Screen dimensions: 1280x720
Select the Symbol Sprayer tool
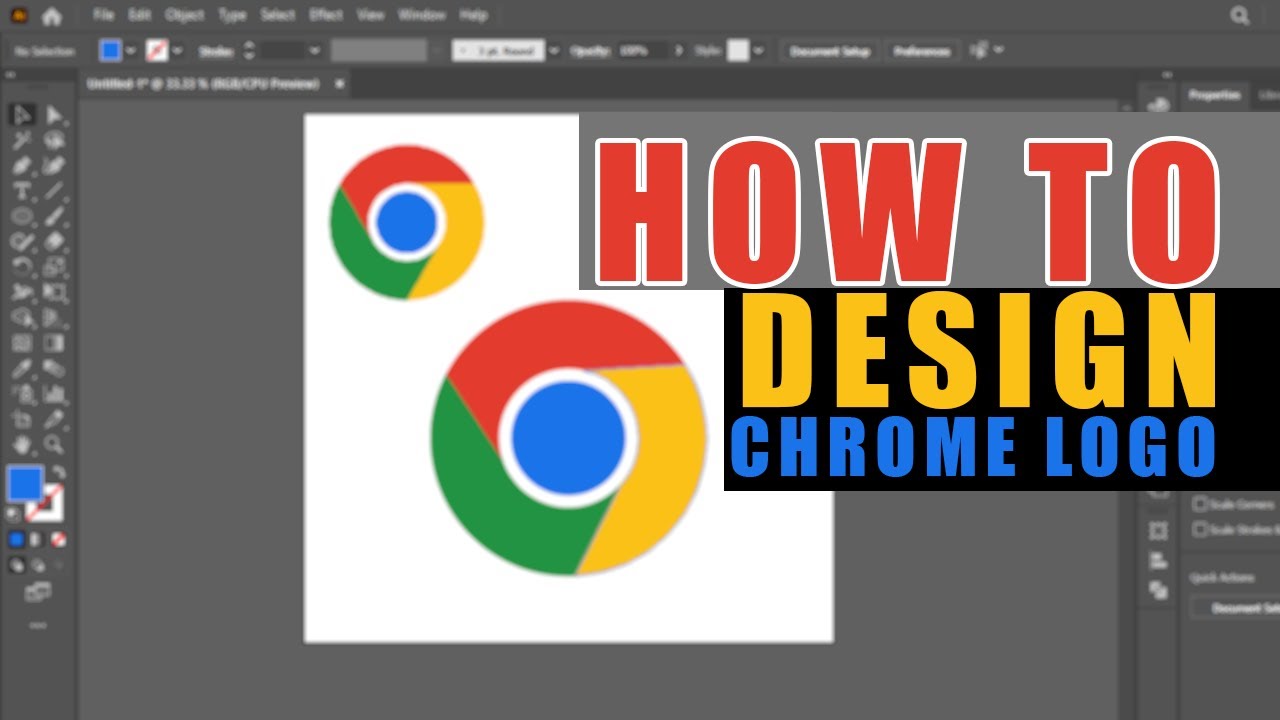click(x=22, y=394)
